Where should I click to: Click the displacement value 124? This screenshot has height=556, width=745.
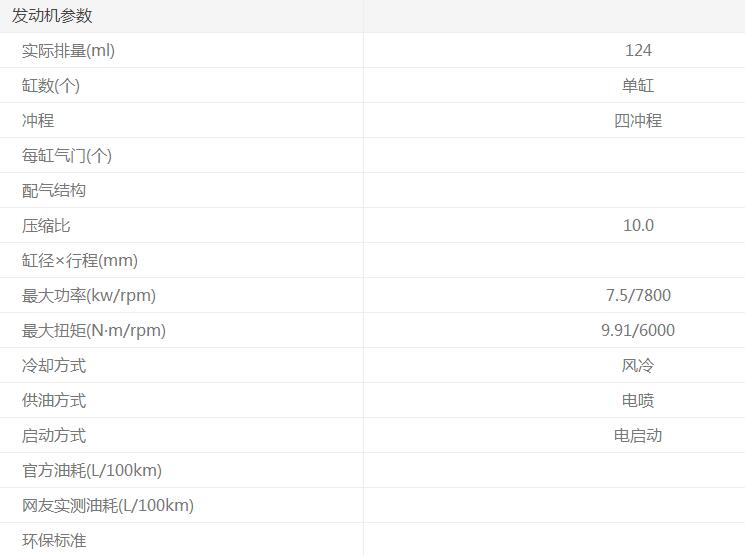point(638,51)
